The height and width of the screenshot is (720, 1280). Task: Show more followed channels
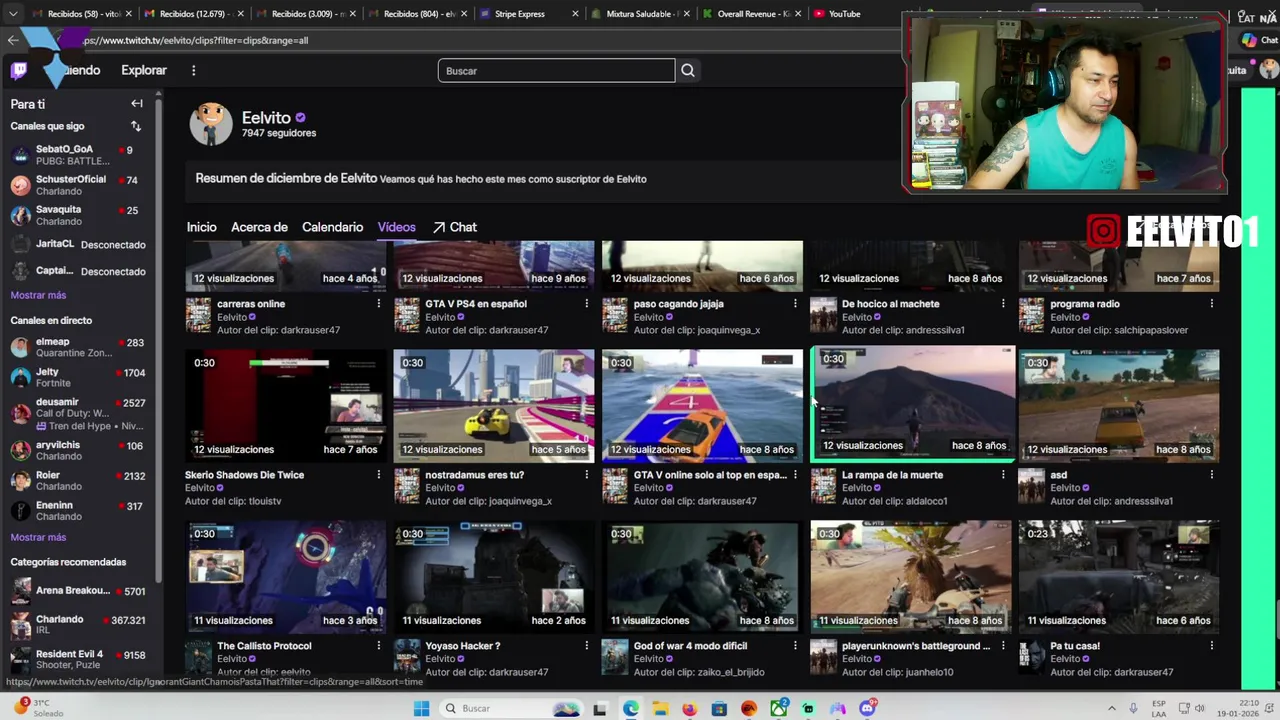[38, 295]
